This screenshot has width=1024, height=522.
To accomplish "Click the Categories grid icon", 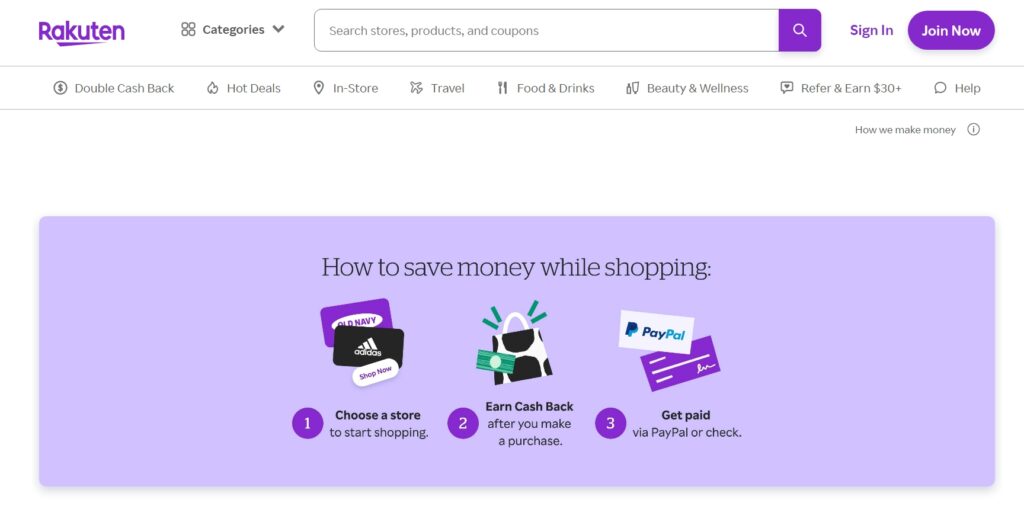I will coord(188,29).
